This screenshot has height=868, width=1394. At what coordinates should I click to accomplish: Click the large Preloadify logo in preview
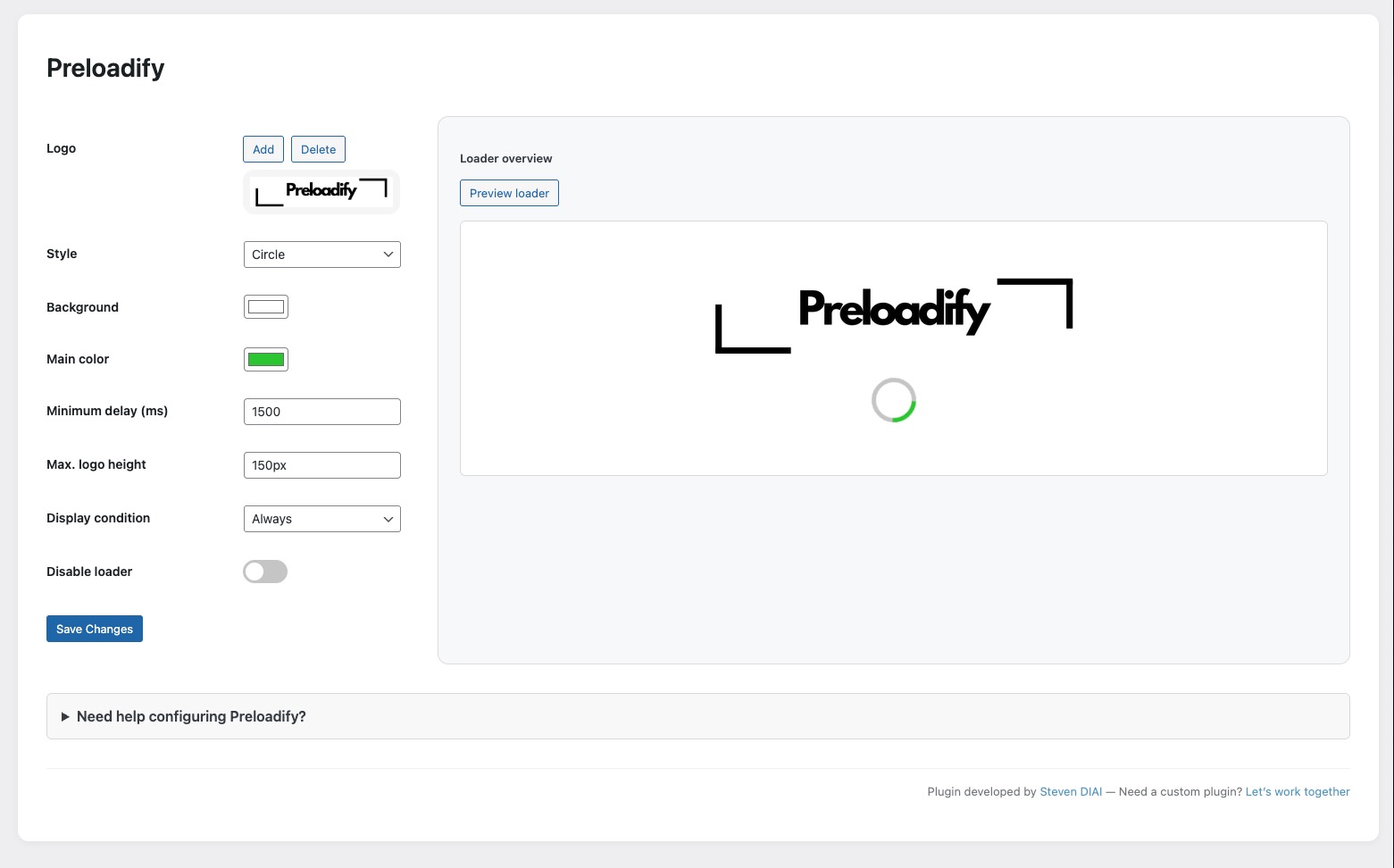point(894,311)
